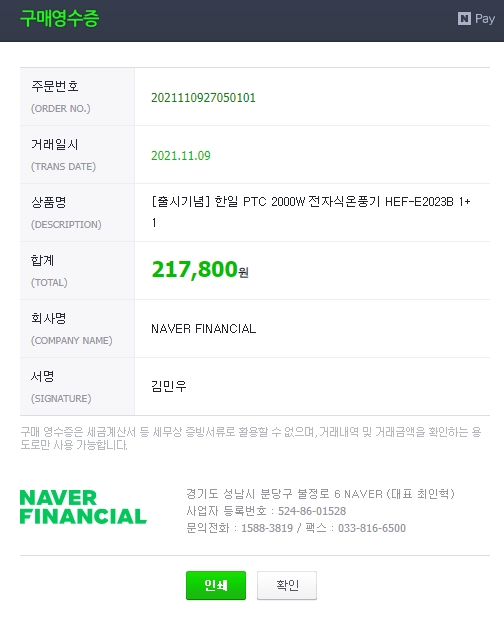This screenshot has height=618, width=504.
Task: Click the 합계 (TOTAL) label
Action: pyautogui.click(x=49, y=271)
